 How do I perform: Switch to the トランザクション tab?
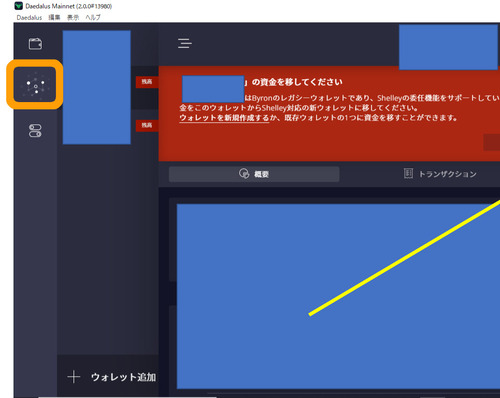coord(440,174)
